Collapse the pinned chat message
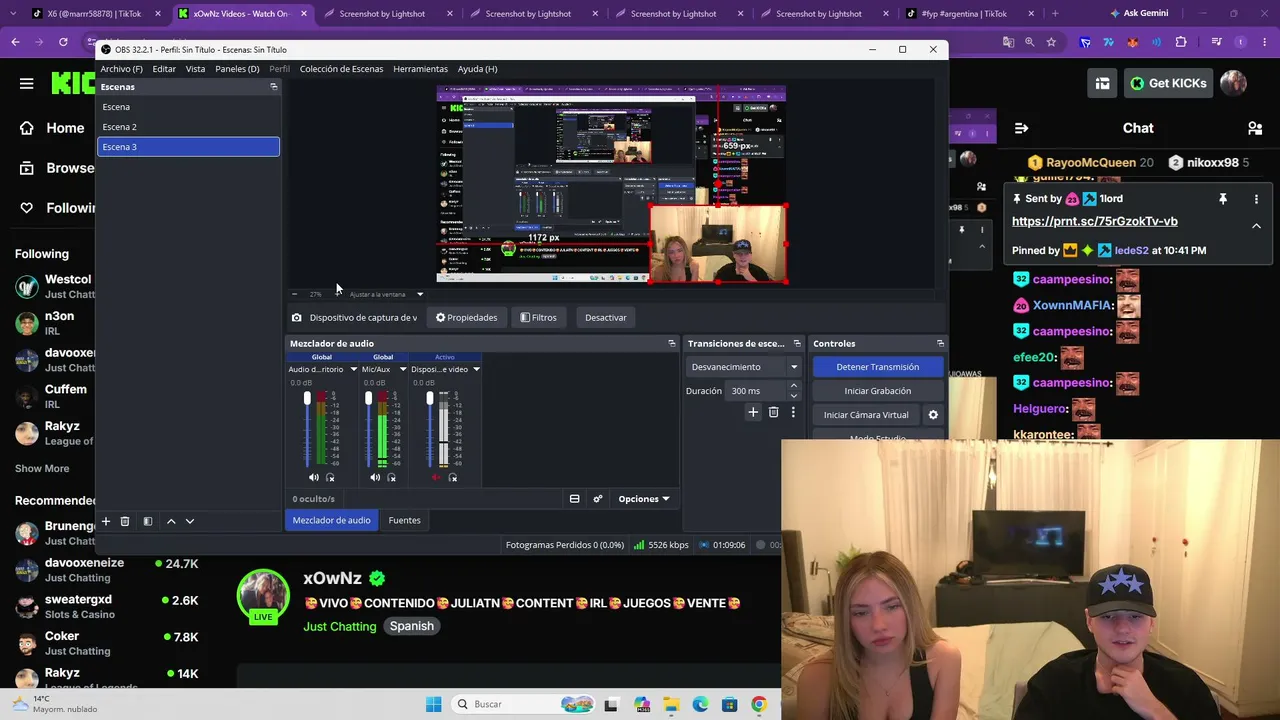The image size is (1280, 720). coord(1256,226)
